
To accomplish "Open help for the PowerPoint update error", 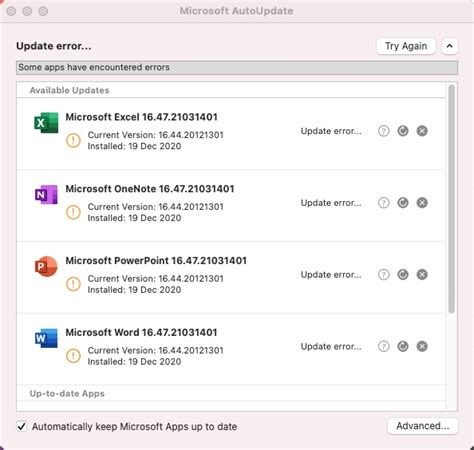I will pos(384,275).
